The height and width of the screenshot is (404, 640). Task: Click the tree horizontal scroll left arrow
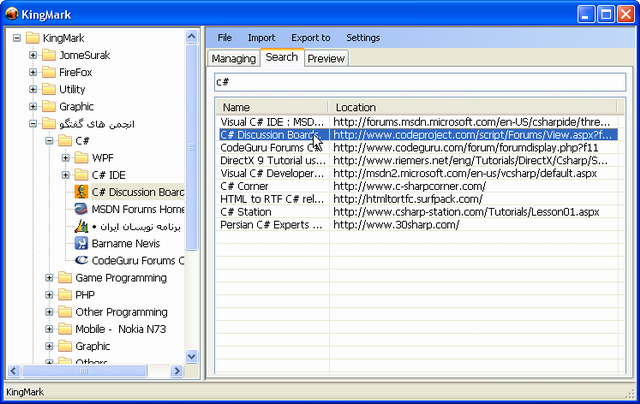(x=13, y=371)
